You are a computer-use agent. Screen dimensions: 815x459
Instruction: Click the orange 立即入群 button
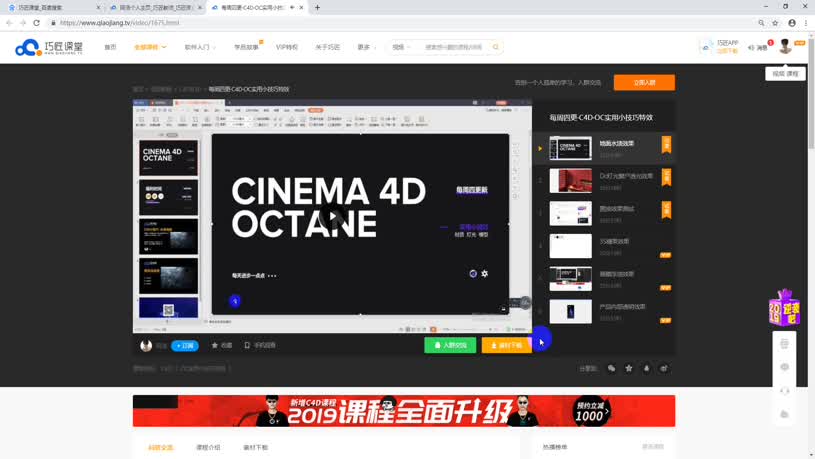644,83
